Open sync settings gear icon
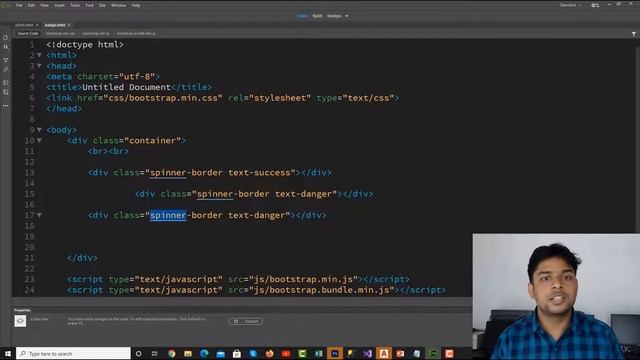Viewport: 640px width, 360px height. pyautogui.click(x=595, y=5)
